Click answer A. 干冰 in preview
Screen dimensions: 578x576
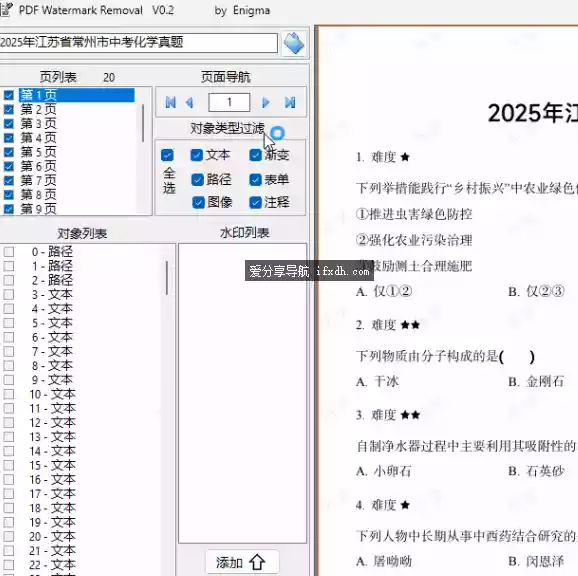click(x=378, y=381)
